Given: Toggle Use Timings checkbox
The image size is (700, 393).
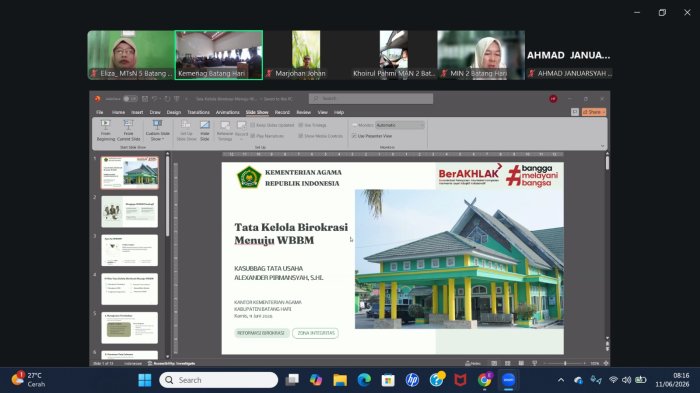Looking at the screenshot, I should pyautogui.click(x=301, y=125).
